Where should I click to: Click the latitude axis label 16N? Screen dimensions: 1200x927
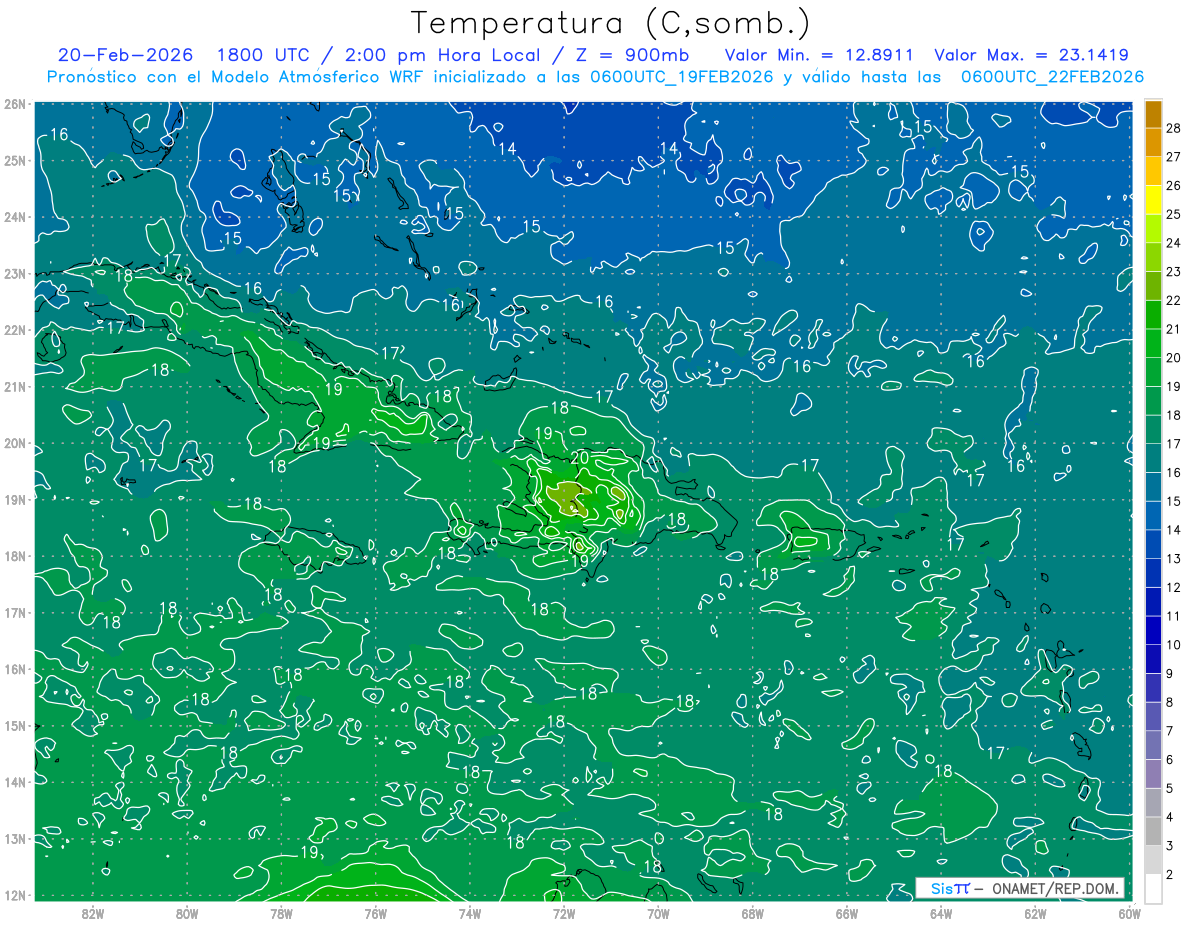[16, 669]
